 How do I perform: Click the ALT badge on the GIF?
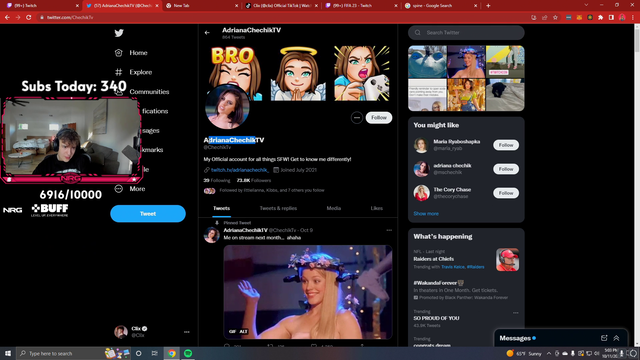pyautogui.click(x=243, y=331)
